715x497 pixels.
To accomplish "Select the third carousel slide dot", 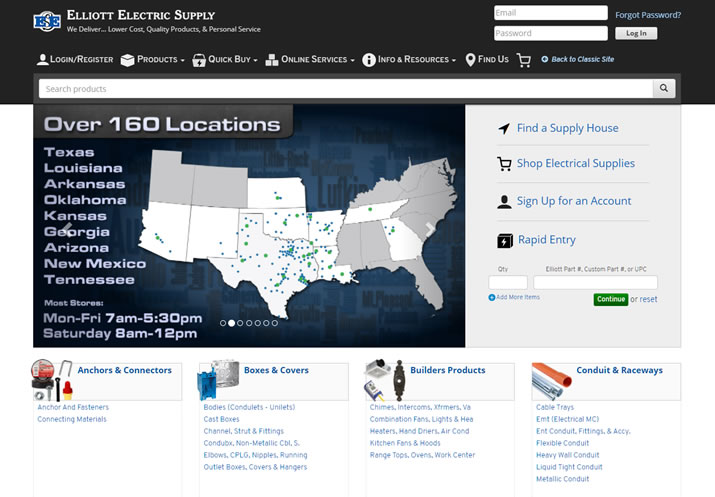I will click(x=240, y=323).
